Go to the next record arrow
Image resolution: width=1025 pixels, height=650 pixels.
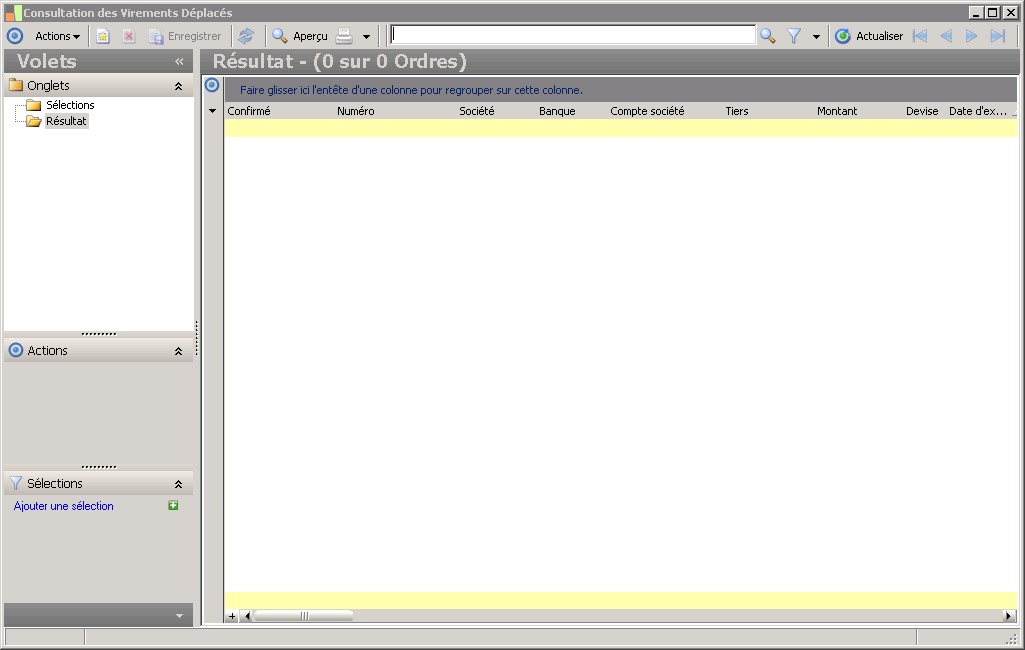point(971,37)
